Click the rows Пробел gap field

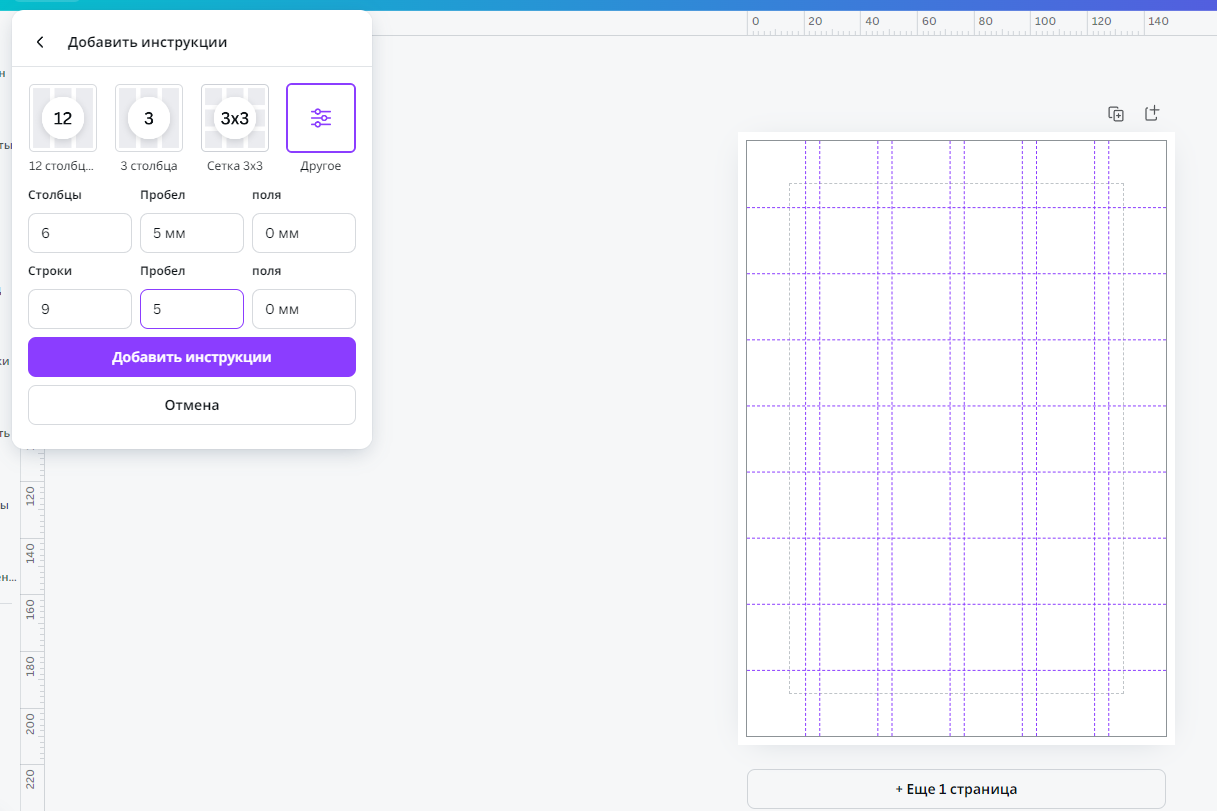(x=192, y=309)
